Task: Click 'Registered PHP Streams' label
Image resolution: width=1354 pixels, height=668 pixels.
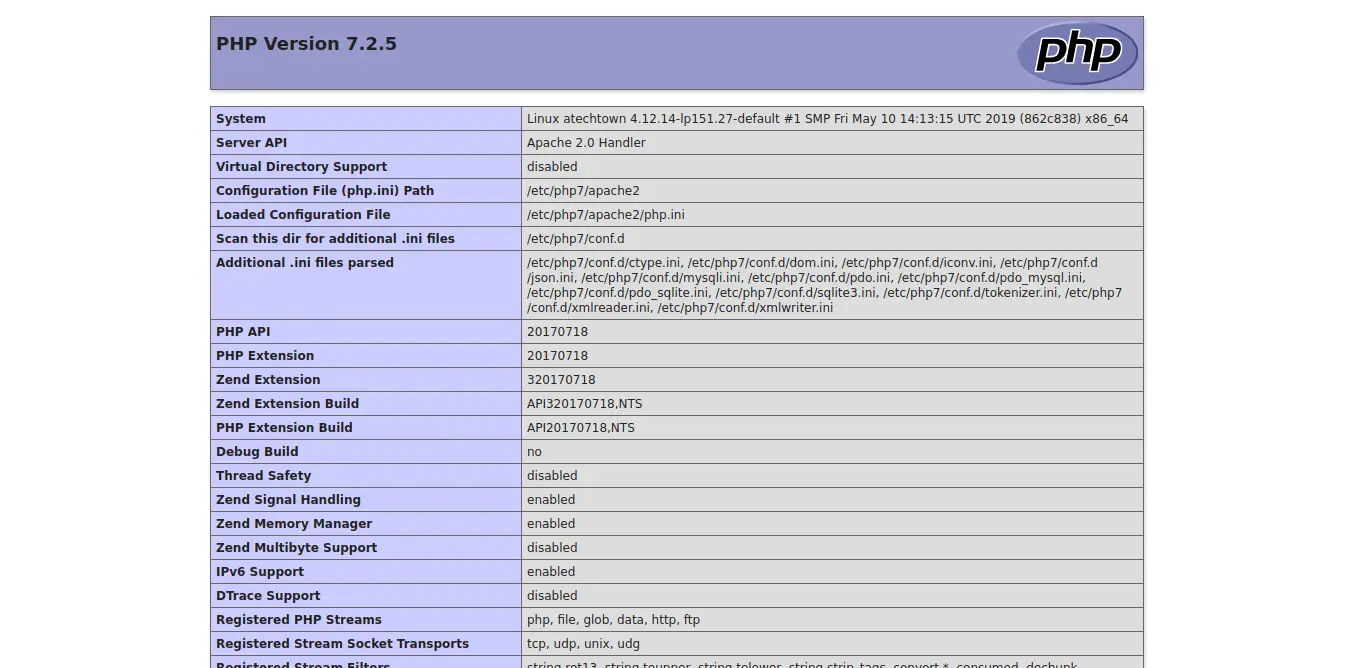Action: tap(299, 620)
